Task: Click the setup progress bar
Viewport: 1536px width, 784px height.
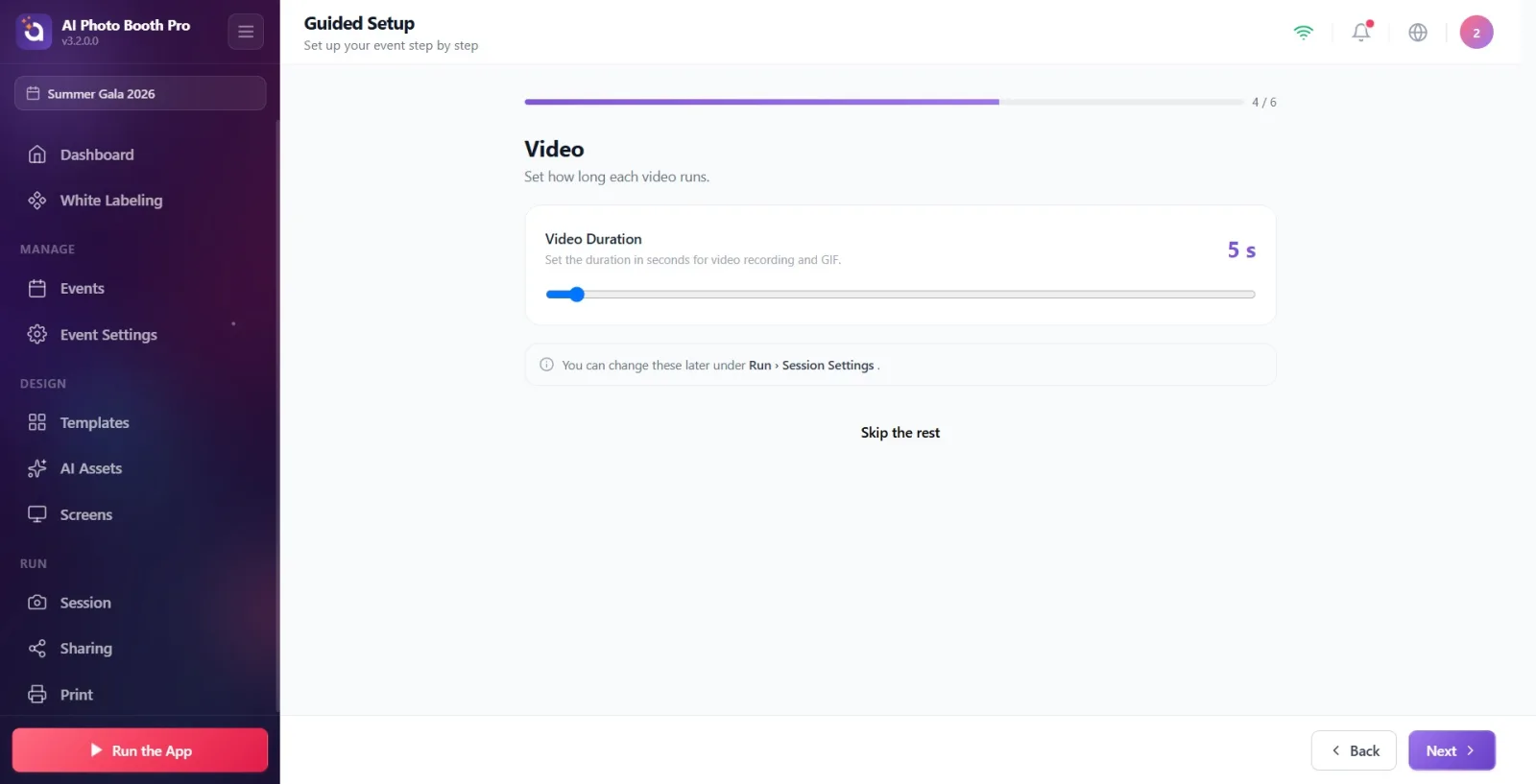Action: [884, 102]
